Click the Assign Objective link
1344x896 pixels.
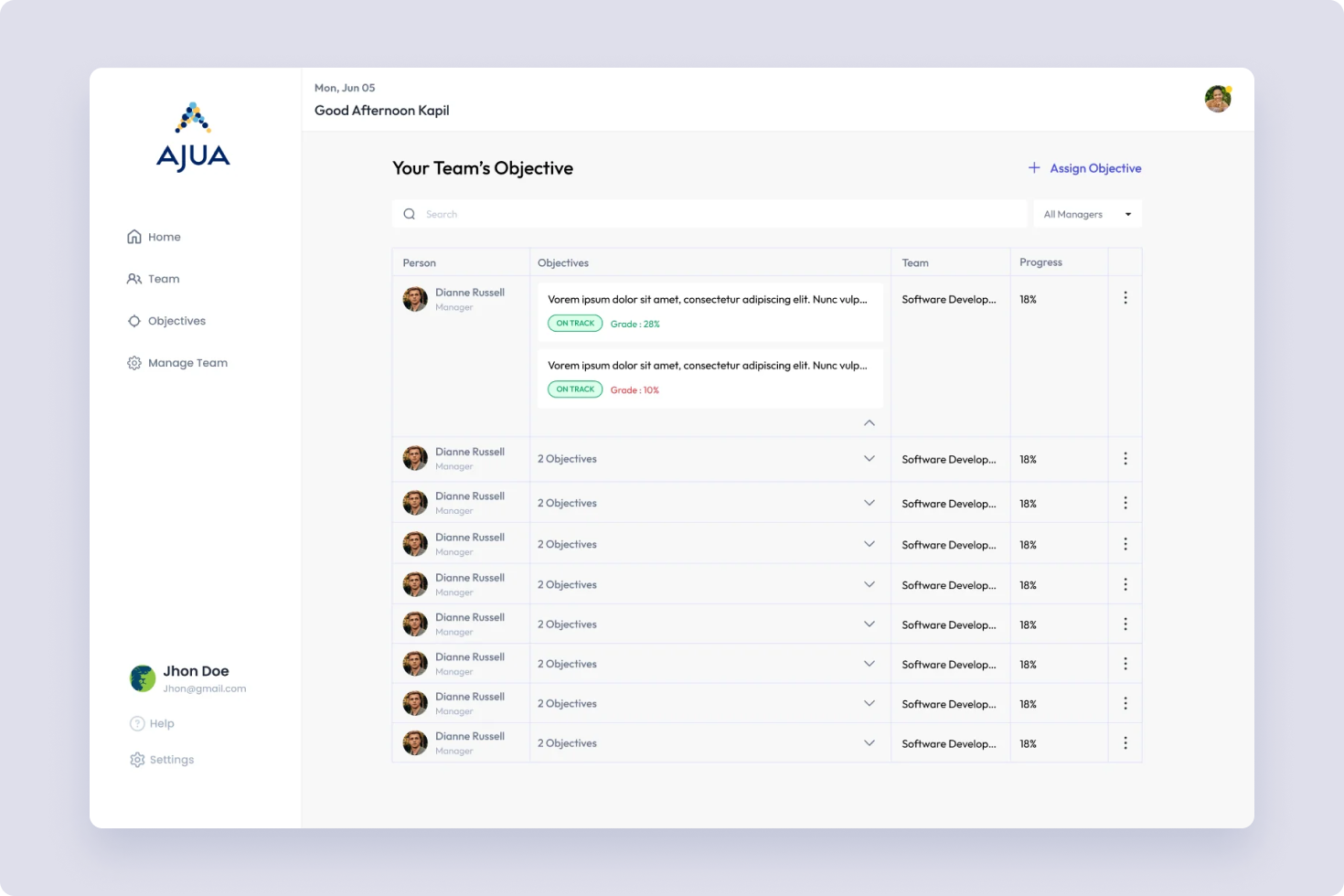pyautogui.click(x=1094, y=168)
